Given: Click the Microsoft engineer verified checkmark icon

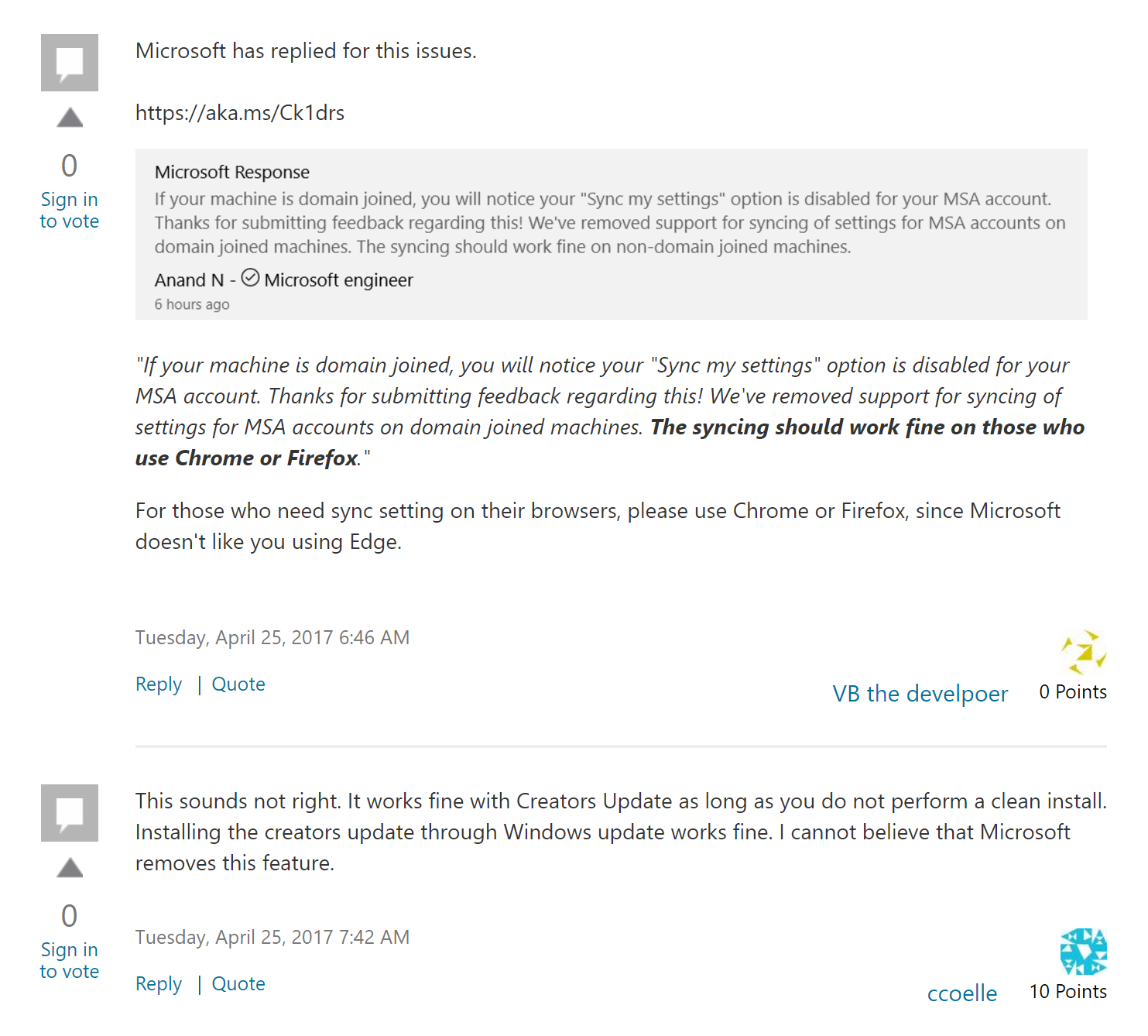Looking at the screenshot, I should (x=250, y=278).
